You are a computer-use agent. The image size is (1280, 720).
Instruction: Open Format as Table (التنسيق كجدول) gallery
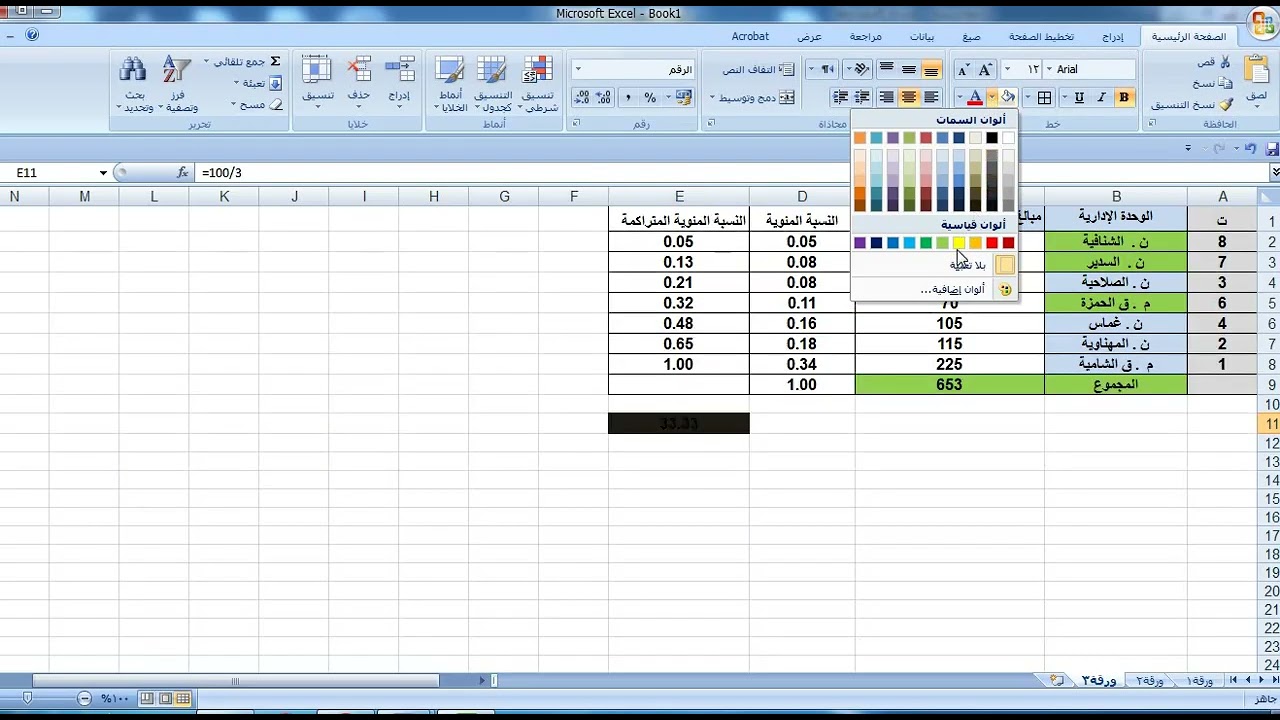coord(492,84)
